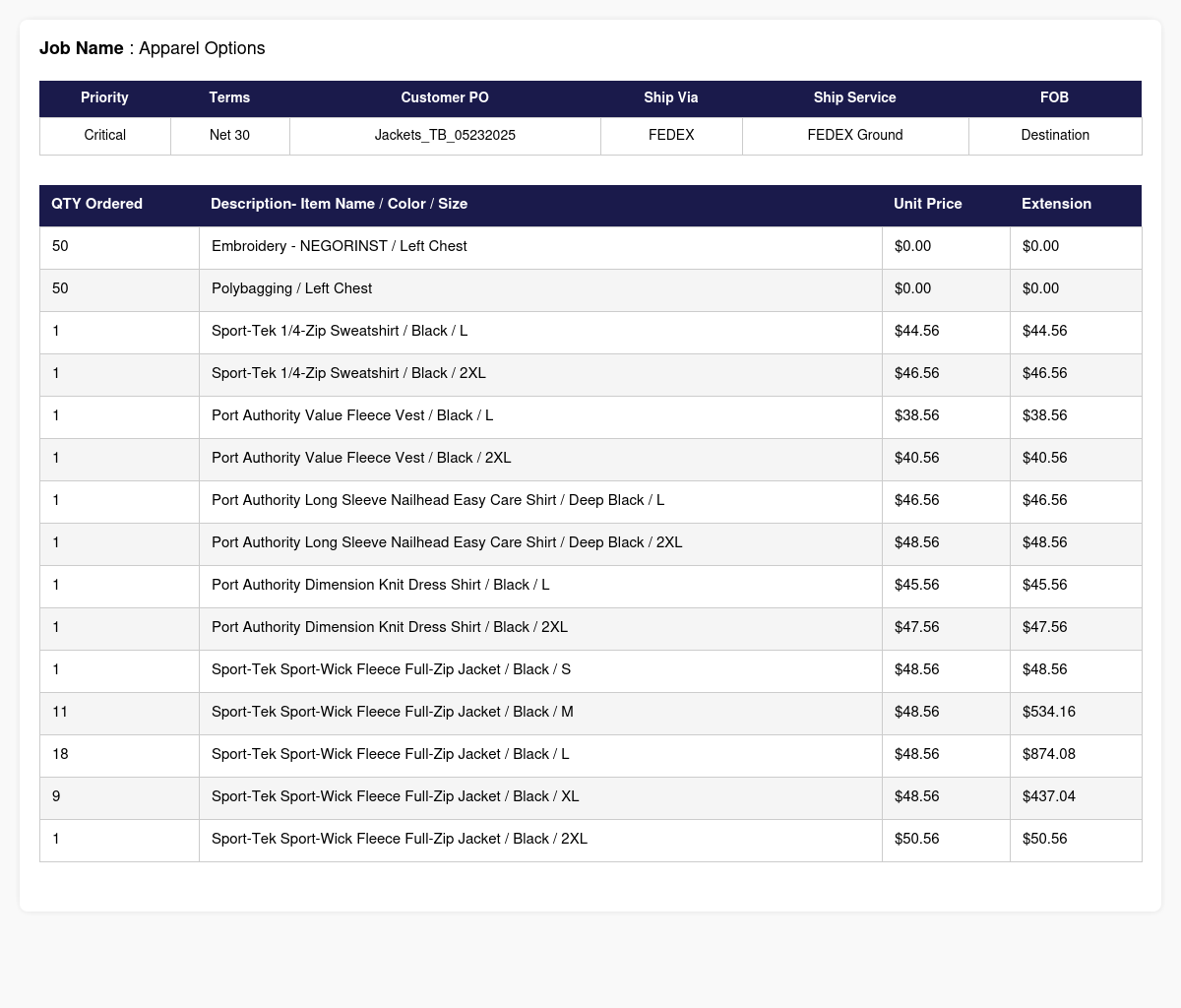The width and height of the screenshot is (1181, 1008).
Task: Select the Polybagging / Left Chest description
Action: 291,289
